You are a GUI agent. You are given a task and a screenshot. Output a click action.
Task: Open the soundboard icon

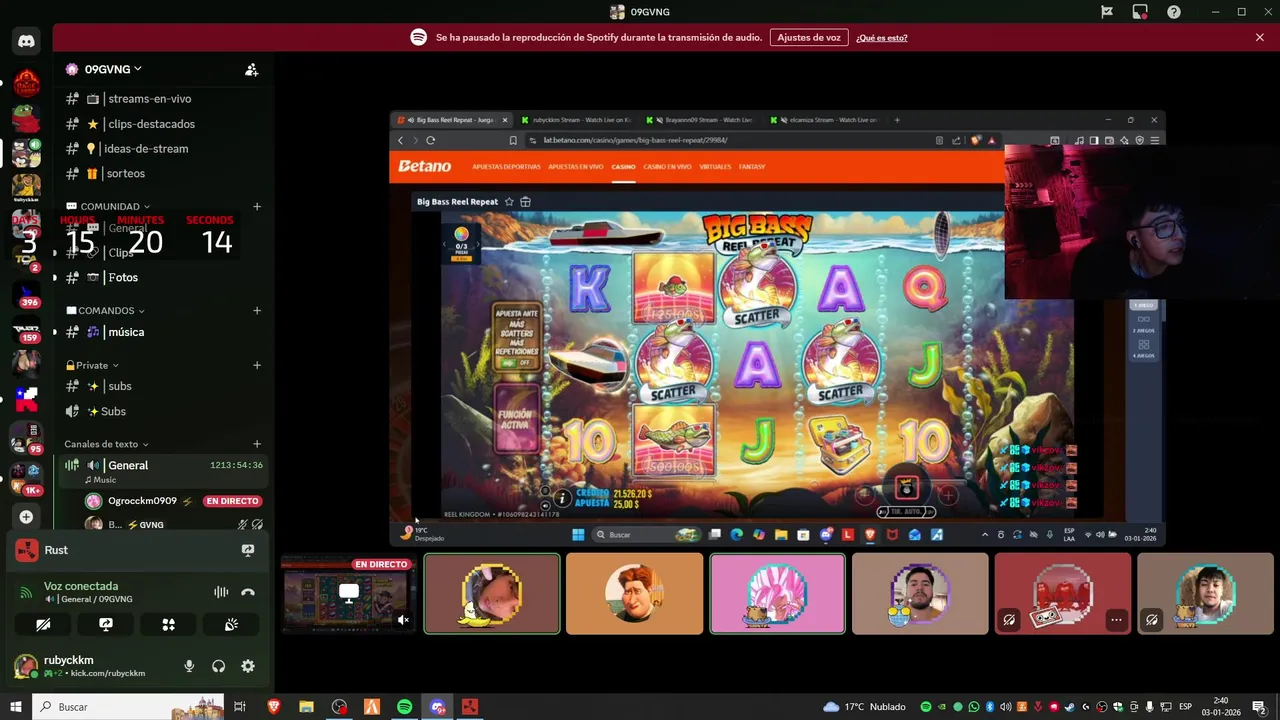point(231,624)
